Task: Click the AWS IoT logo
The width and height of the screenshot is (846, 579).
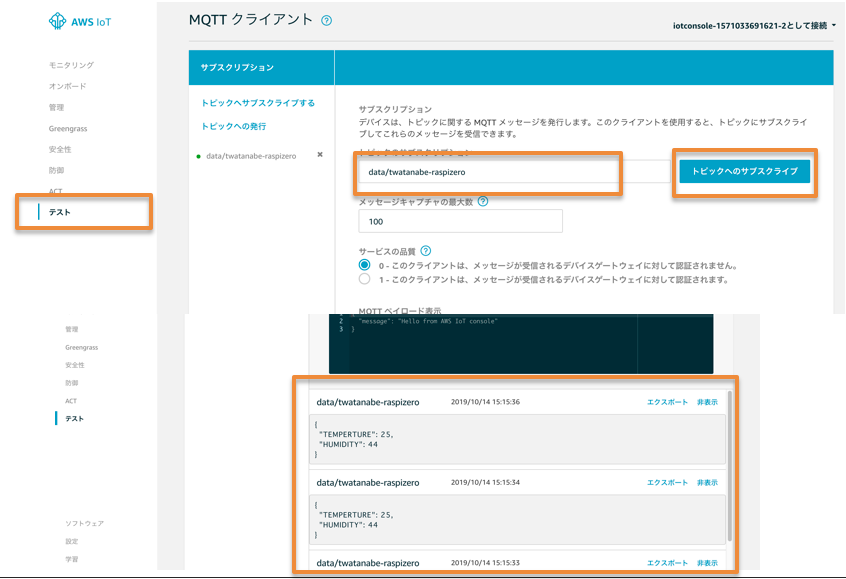Action: tap(80, 22)
